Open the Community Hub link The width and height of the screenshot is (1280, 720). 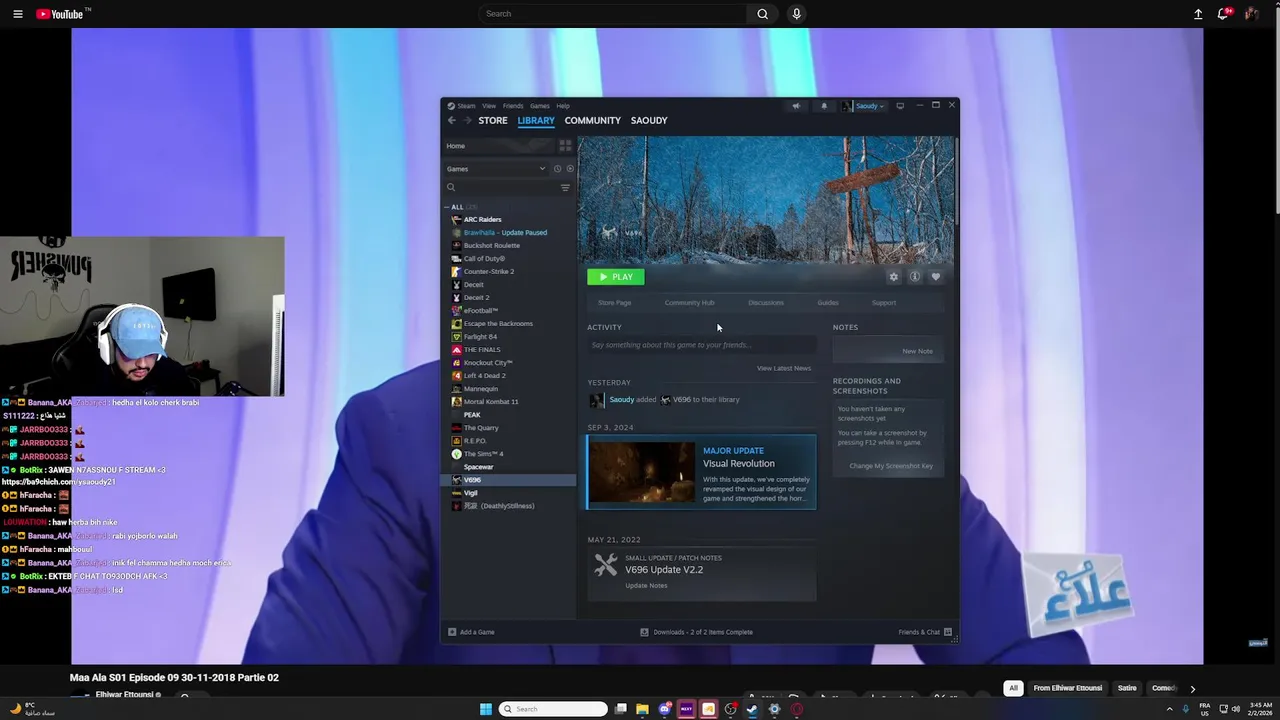[689, 302]
